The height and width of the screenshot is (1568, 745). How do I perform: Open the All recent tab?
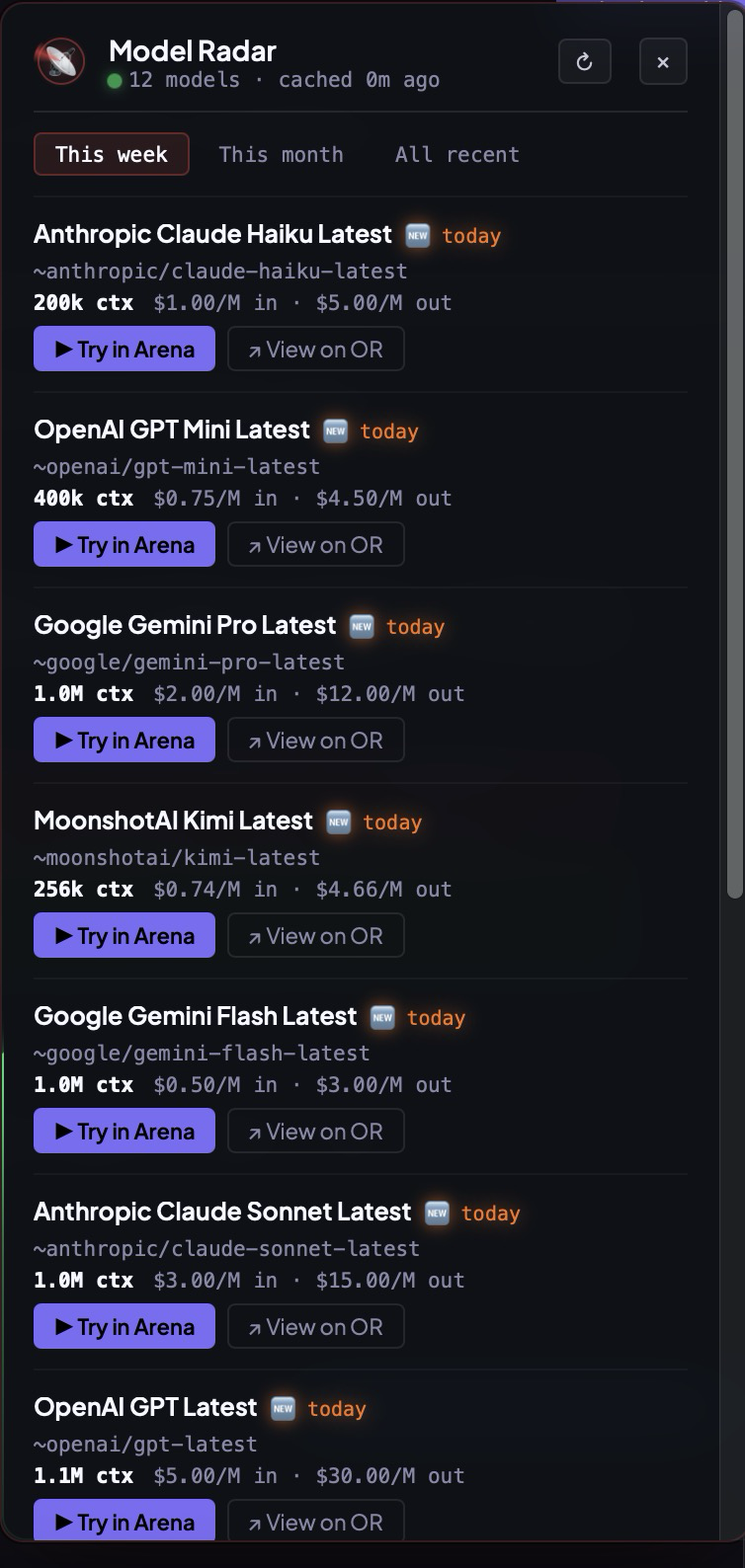pyautogui.click(x=455, y=154)
